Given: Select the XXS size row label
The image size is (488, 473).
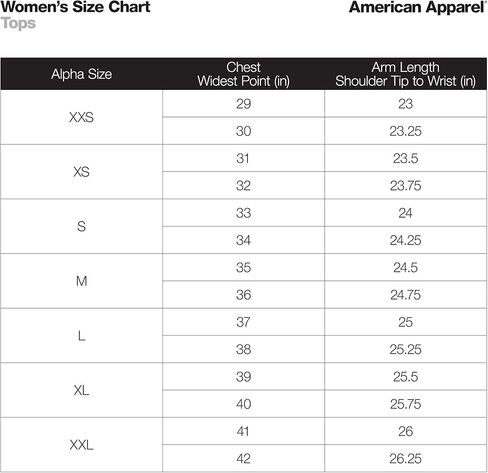Looking at the screenshot, I should [x=81, y=117].
